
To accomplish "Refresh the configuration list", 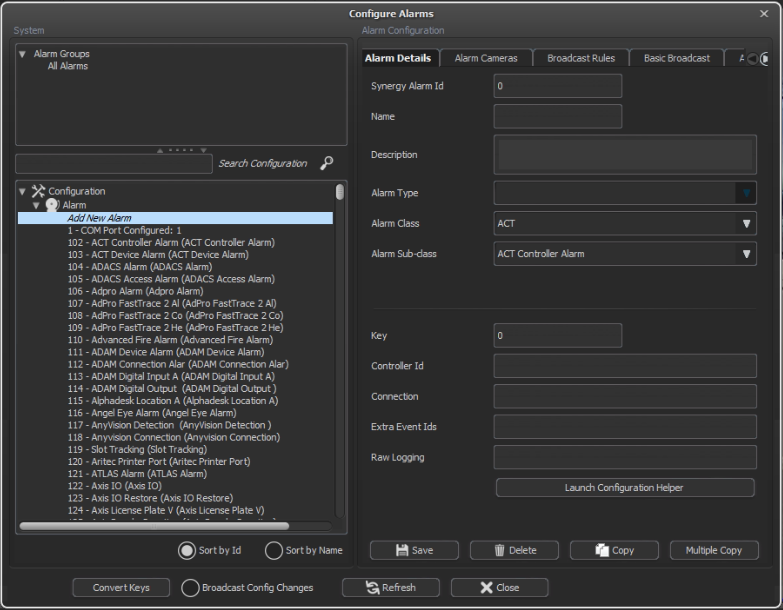I will pyautogui.click(x=391, y=588).
